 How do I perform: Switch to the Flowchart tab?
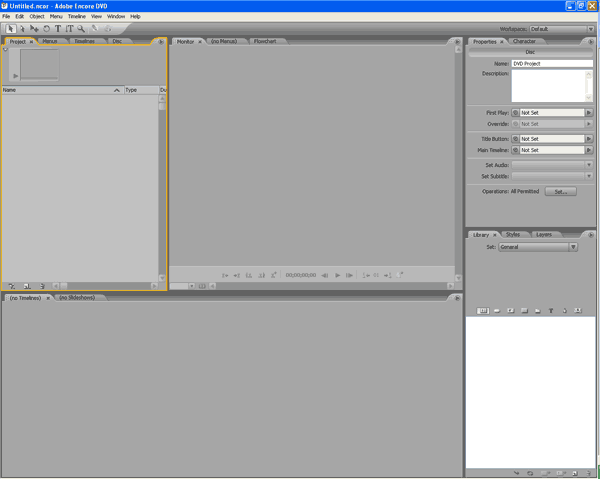click(x=265, y=41)
